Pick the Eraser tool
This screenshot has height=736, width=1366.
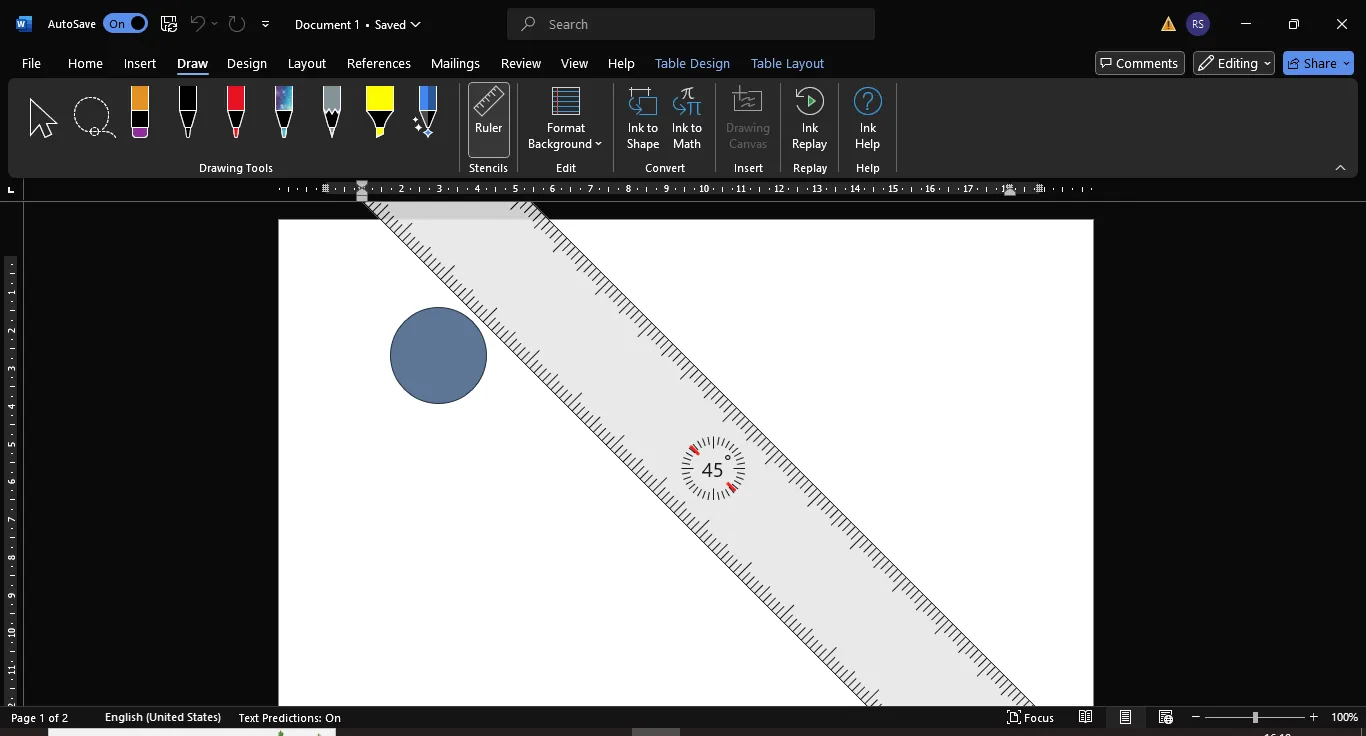pos(140,112)
